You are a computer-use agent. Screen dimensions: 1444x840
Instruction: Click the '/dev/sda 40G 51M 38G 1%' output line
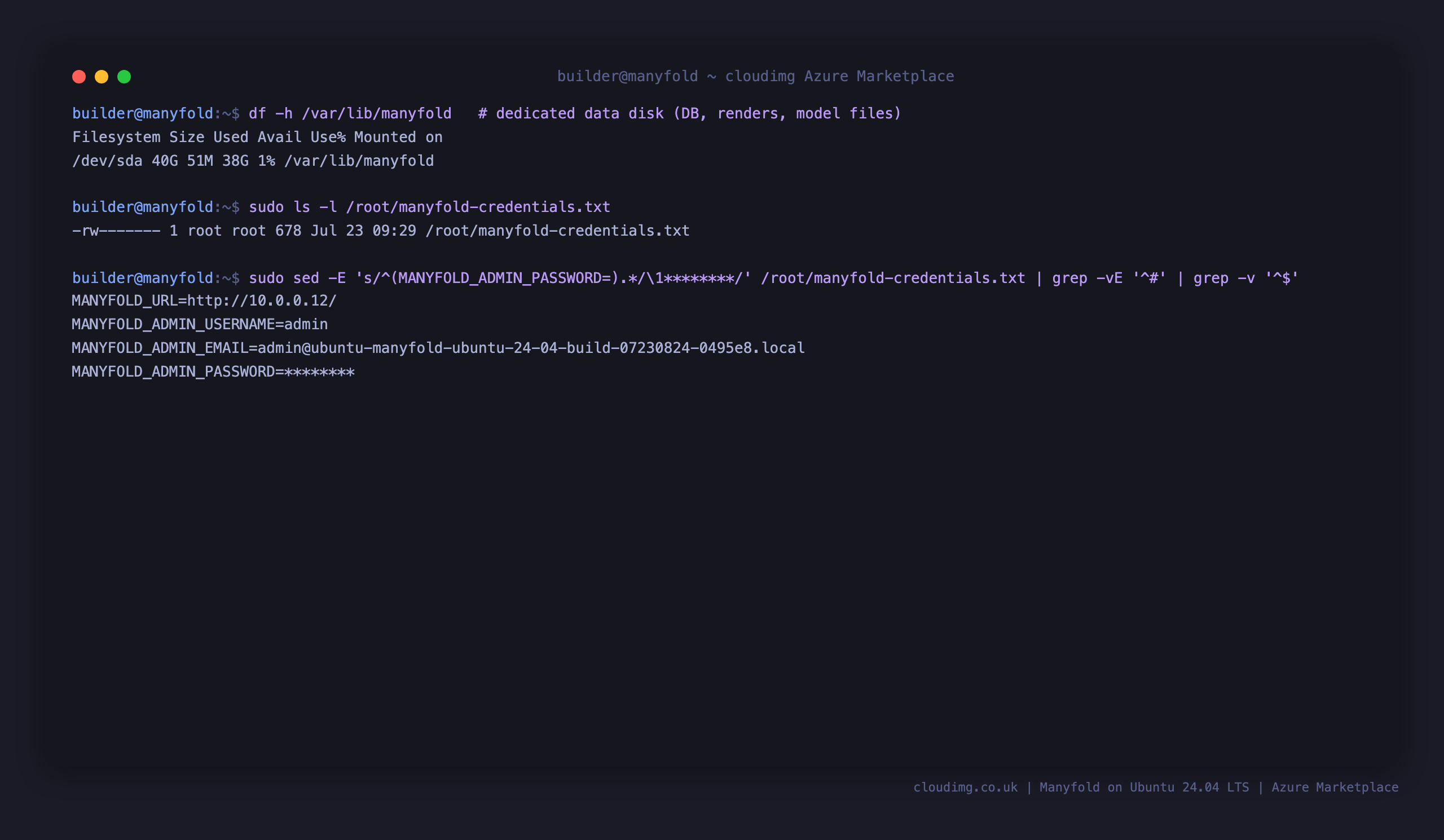point(253,161)
